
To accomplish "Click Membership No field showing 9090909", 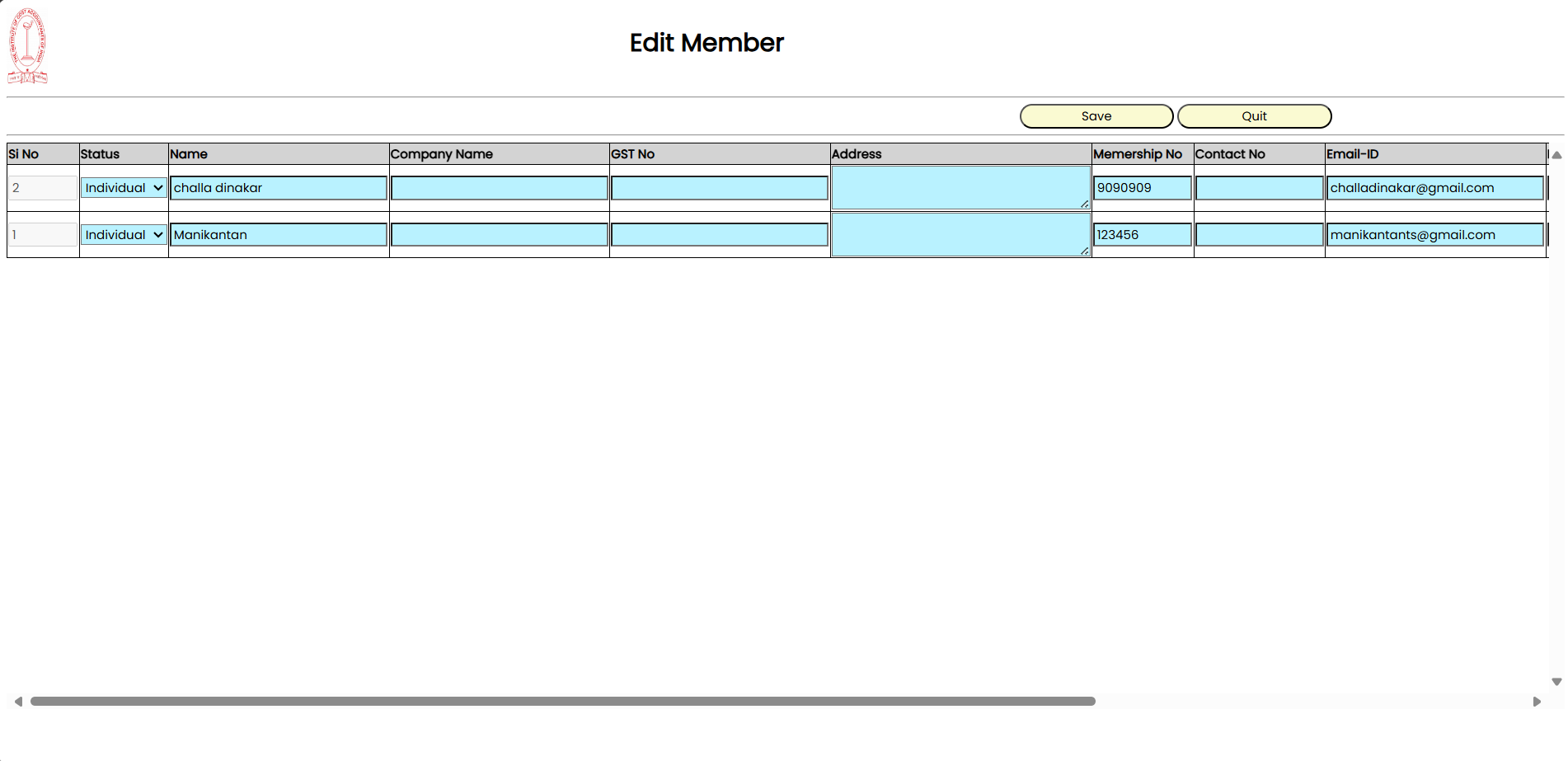I will tap(1142, 188).
